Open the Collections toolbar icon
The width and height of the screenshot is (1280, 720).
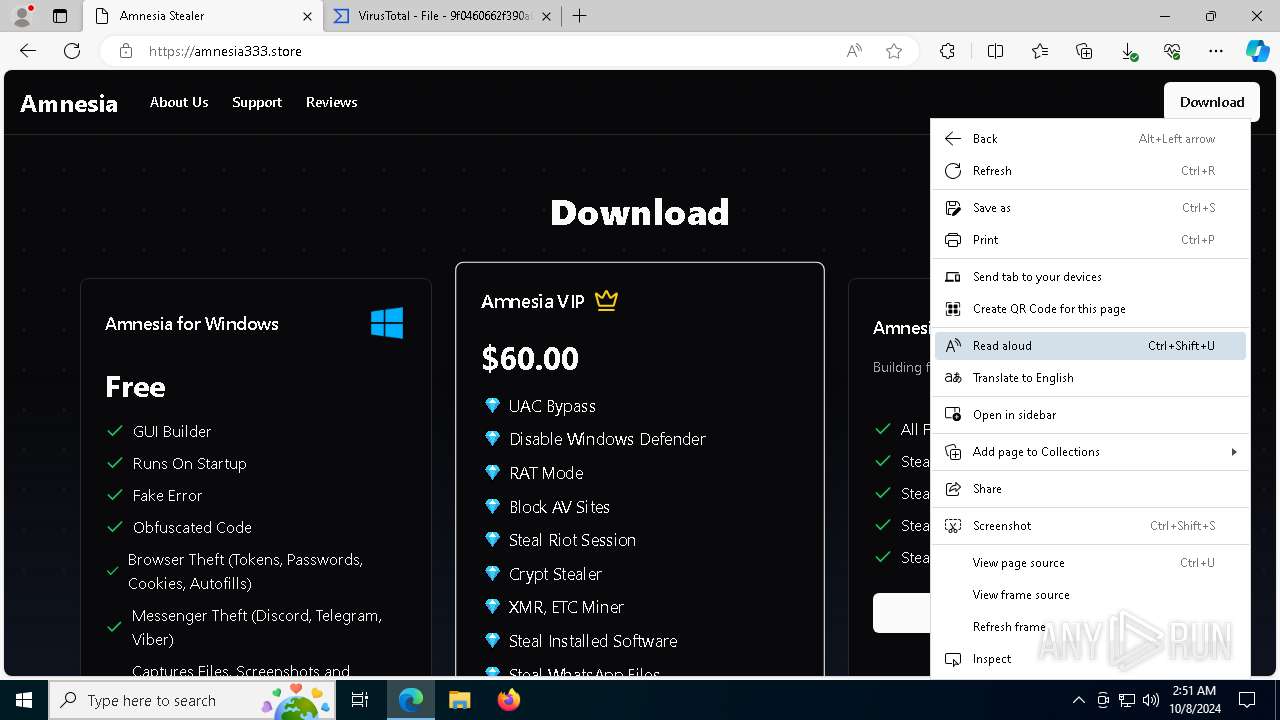(x=1084, y=51)
